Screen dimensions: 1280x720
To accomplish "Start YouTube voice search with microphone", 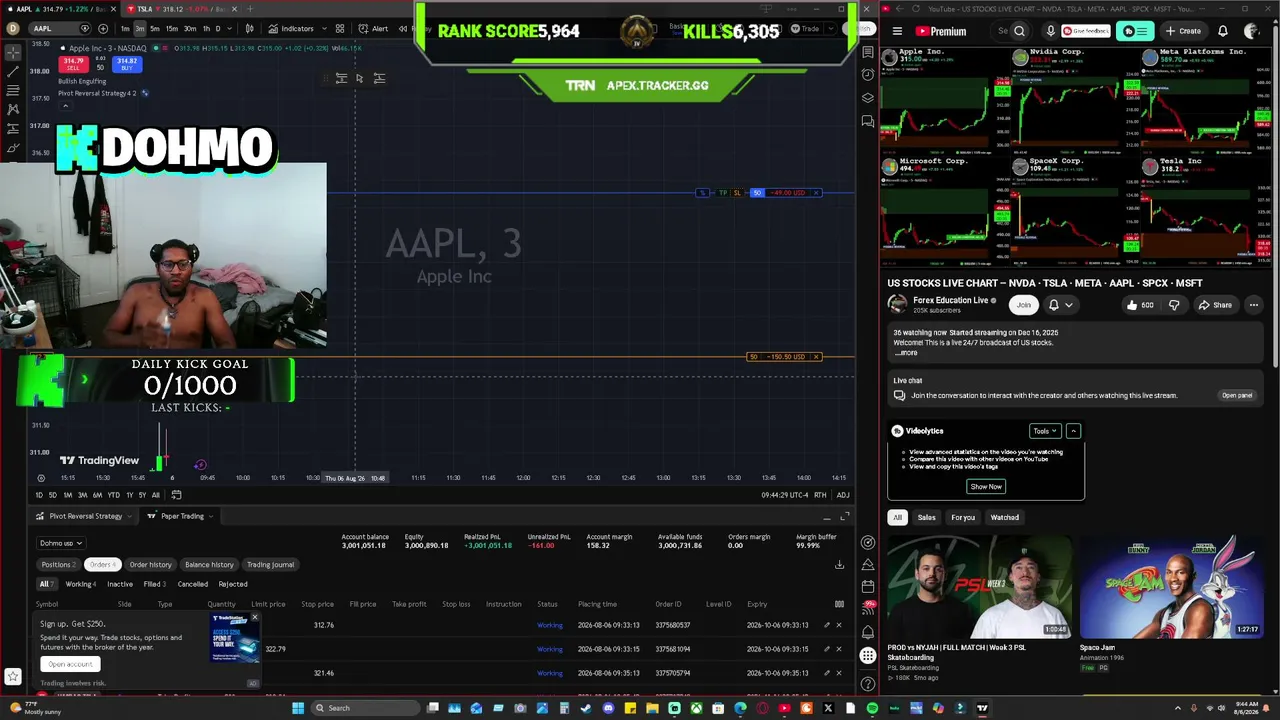I will coord(1050,31).
